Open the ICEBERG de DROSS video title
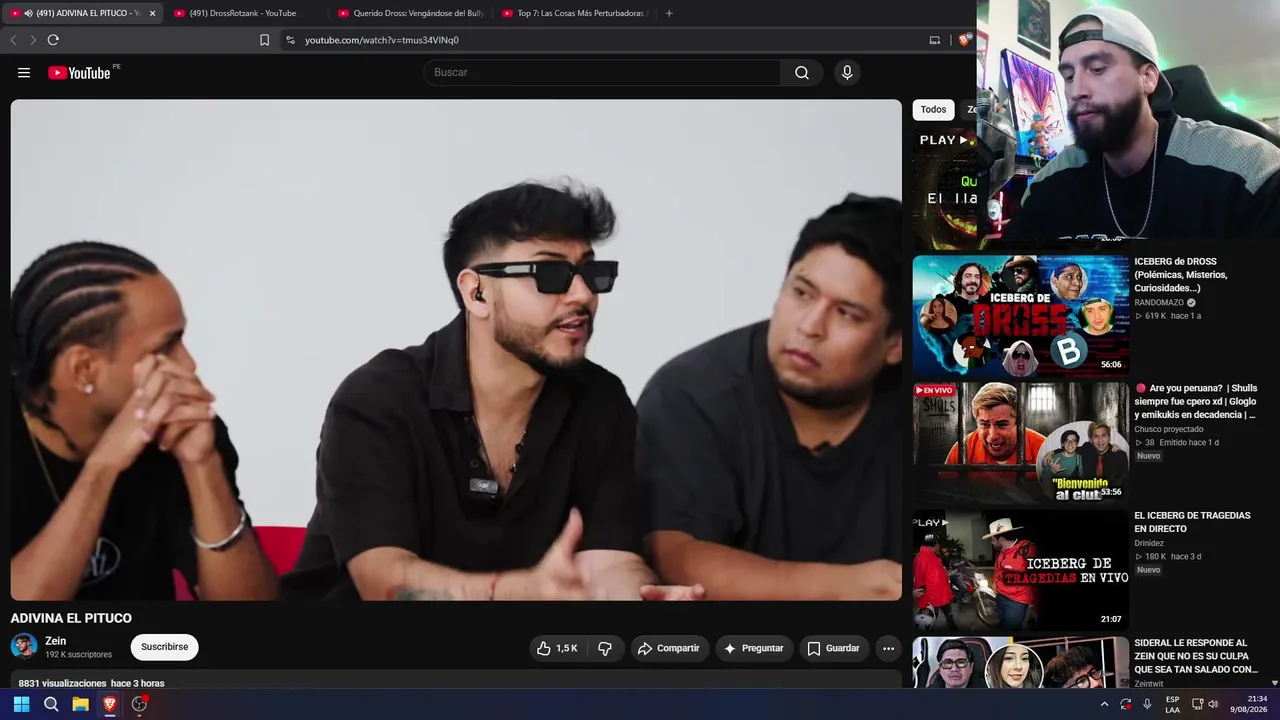The image size is (1280, 720). tap(1181, 275)
